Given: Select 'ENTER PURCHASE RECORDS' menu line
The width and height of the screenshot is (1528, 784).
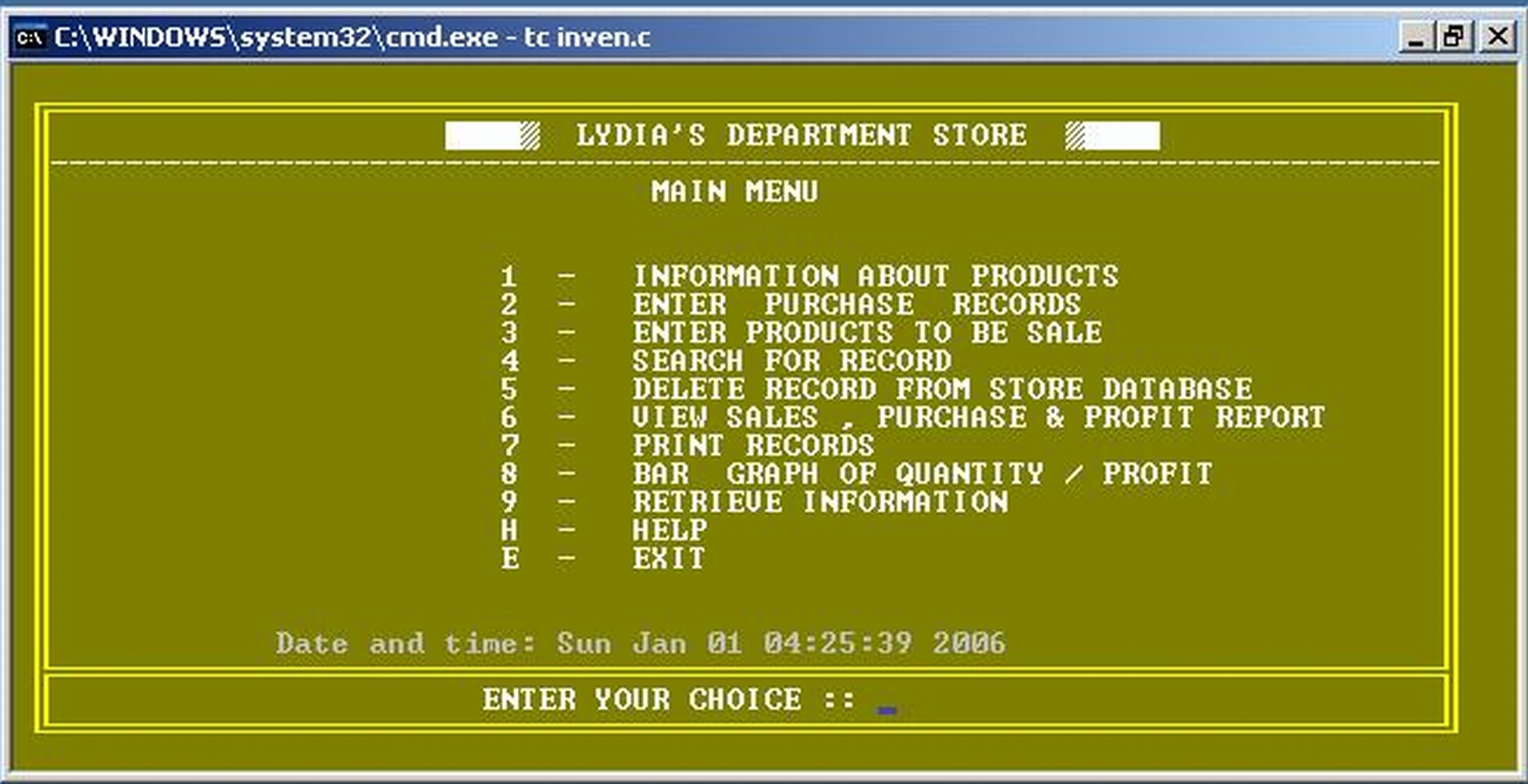Looking at the screenshot, I should 857,305.
